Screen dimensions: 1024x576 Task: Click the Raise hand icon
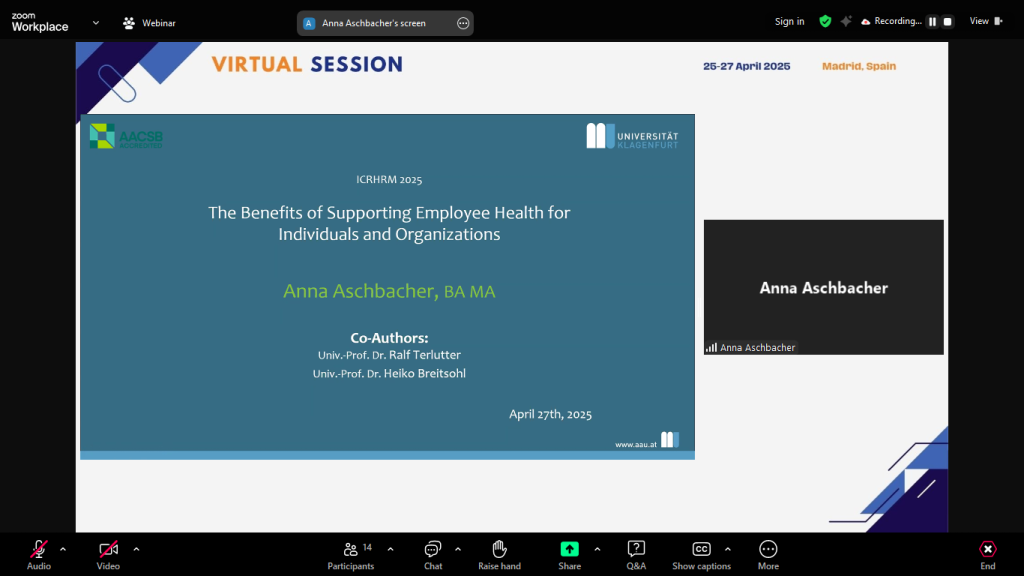(499, 549)
